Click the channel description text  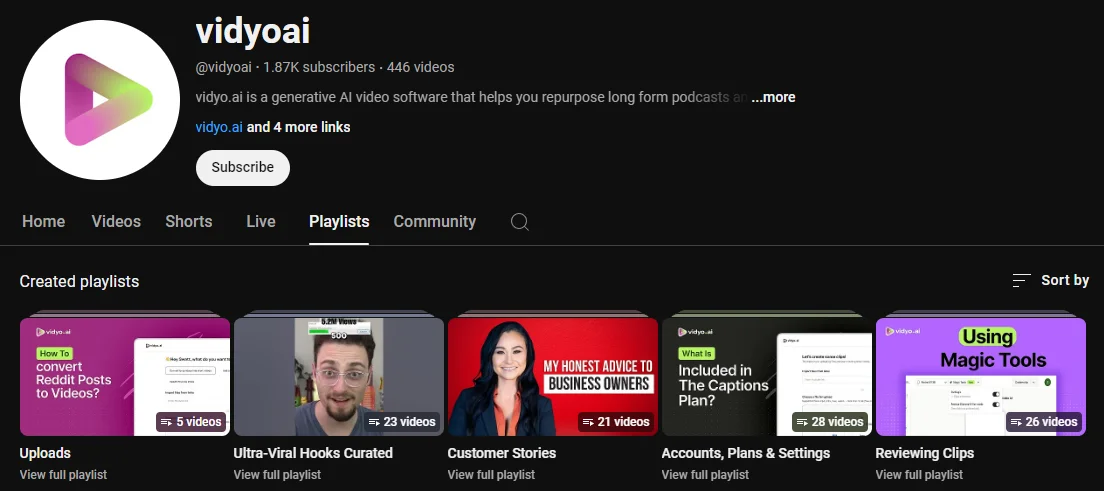pyautogui.click(x=472, y=97)
